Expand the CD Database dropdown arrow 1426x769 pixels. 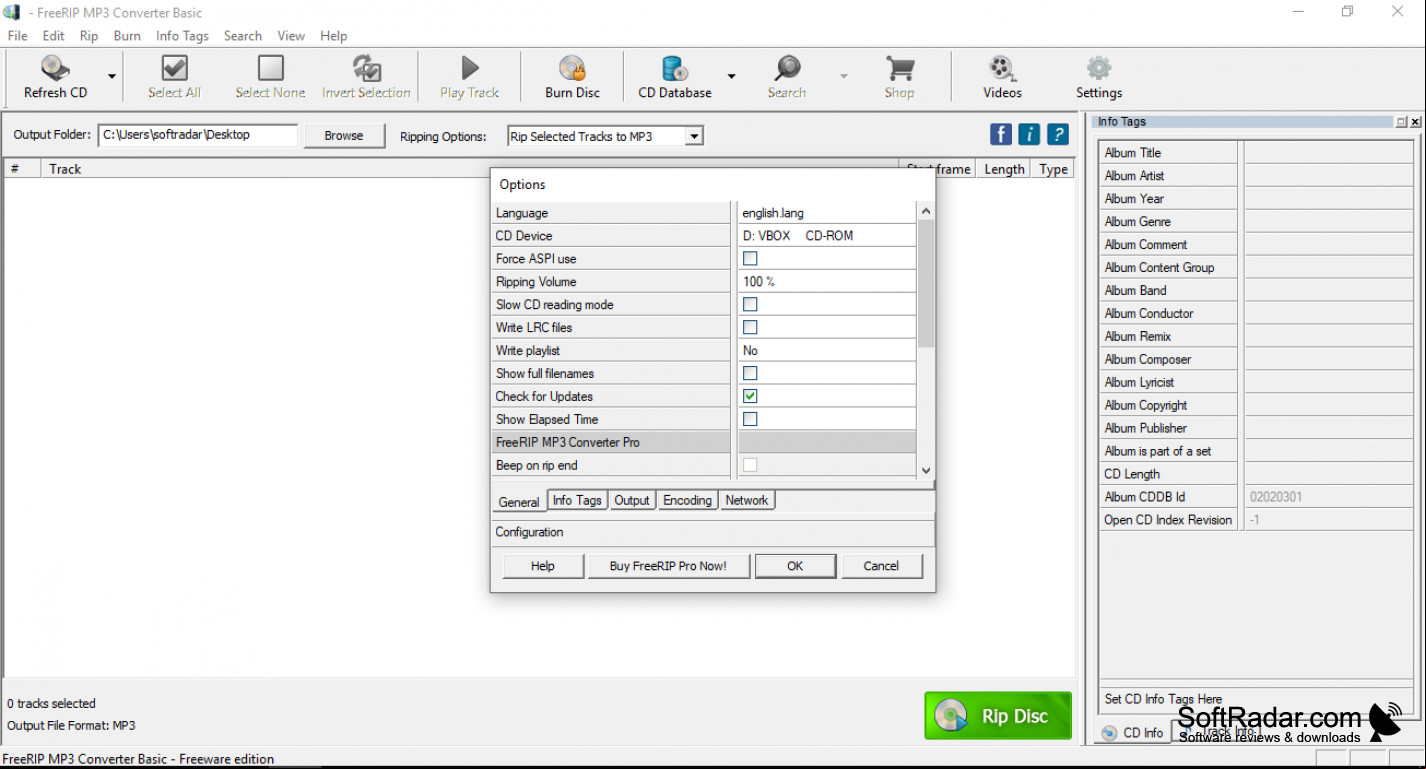[731, 76]
